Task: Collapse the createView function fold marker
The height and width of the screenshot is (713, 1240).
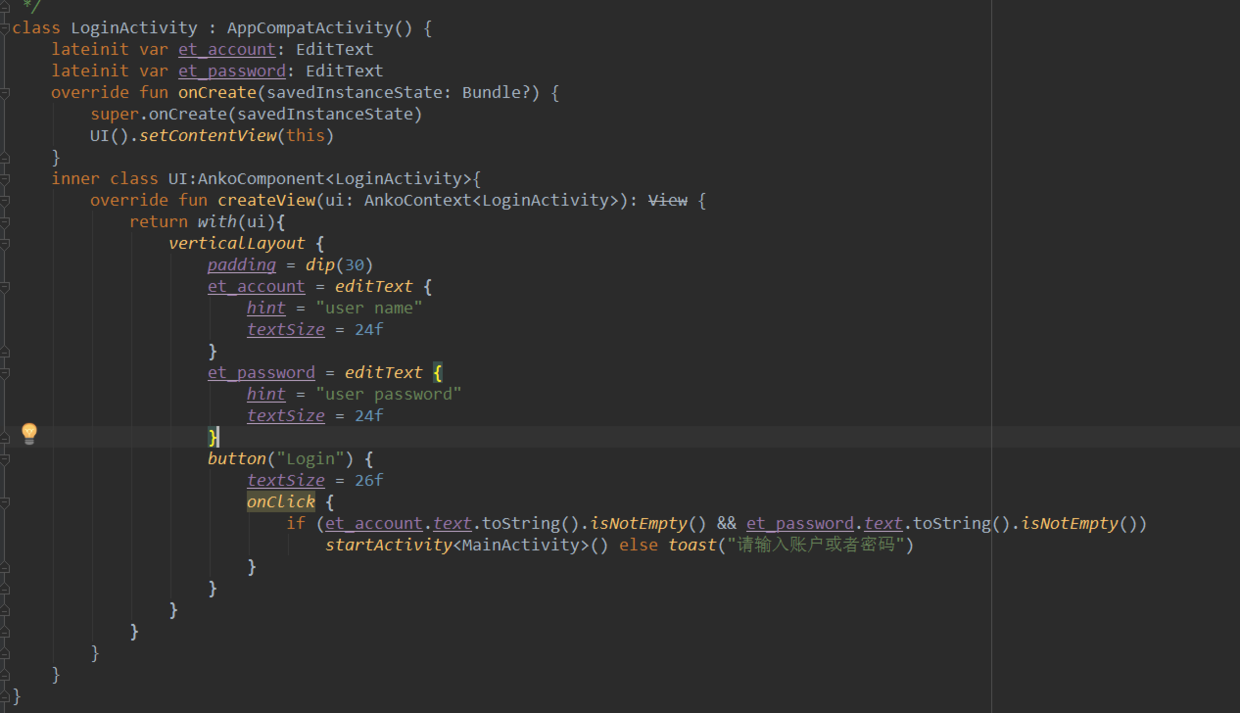Action: click(x=5, y=200)
